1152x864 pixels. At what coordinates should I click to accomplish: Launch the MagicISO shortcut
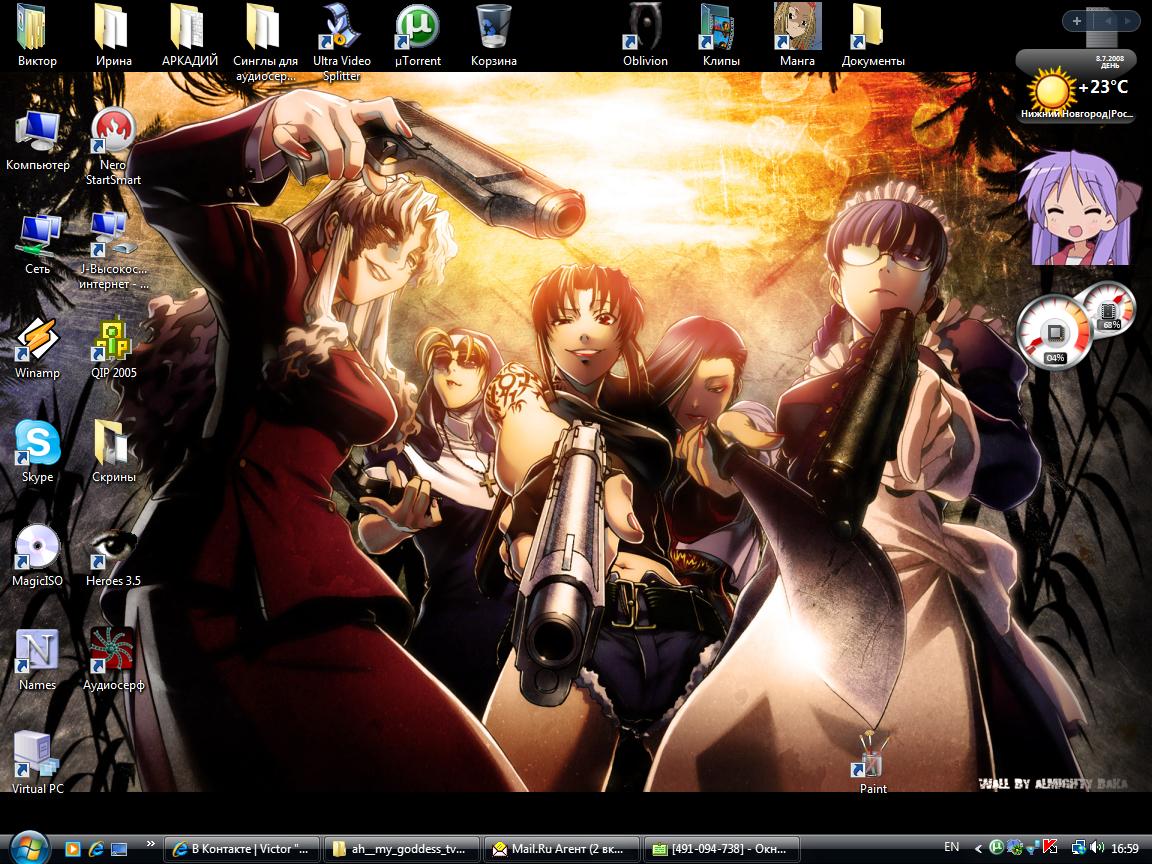pyautogui.click(x=37, y=556)
